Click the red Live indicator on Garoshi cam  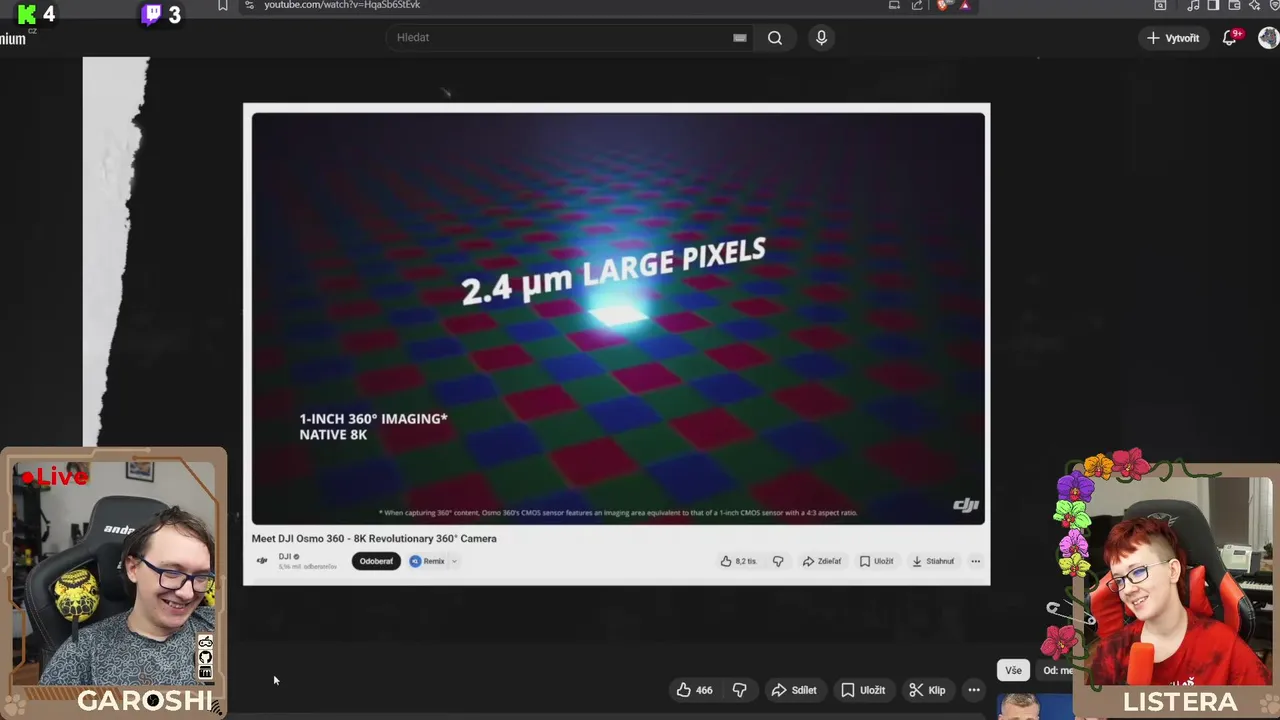(x=55, y=477)
